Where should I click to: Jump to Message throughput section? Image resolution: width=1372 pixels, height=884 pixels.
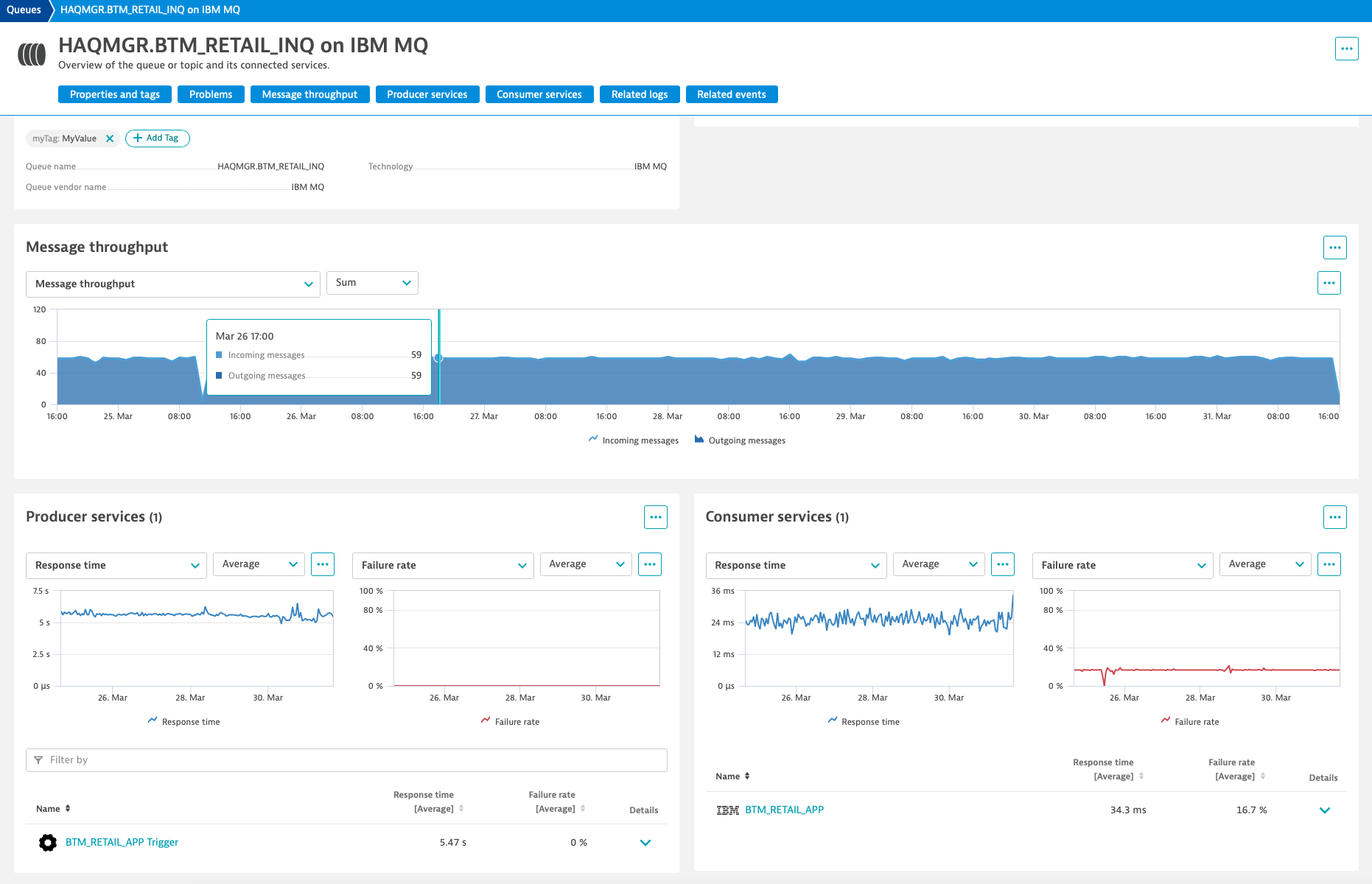pyautogui.click(x=309, y=94)
